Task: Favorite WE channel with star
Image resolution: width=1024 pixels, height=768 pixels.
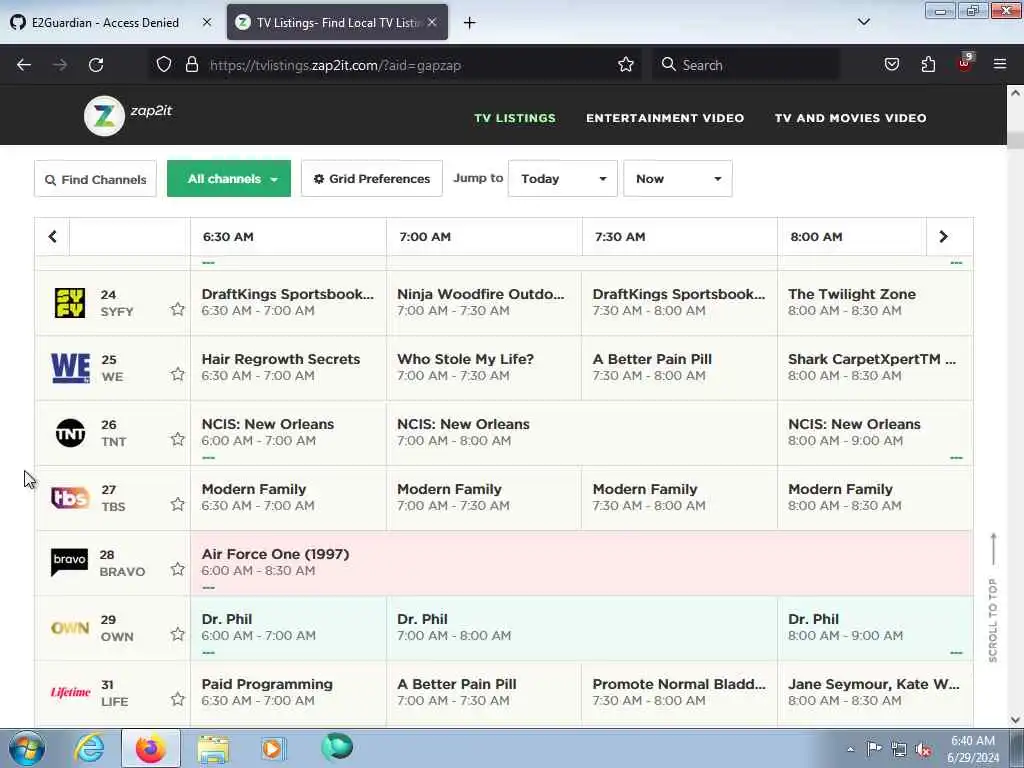Action: [177, 374]
